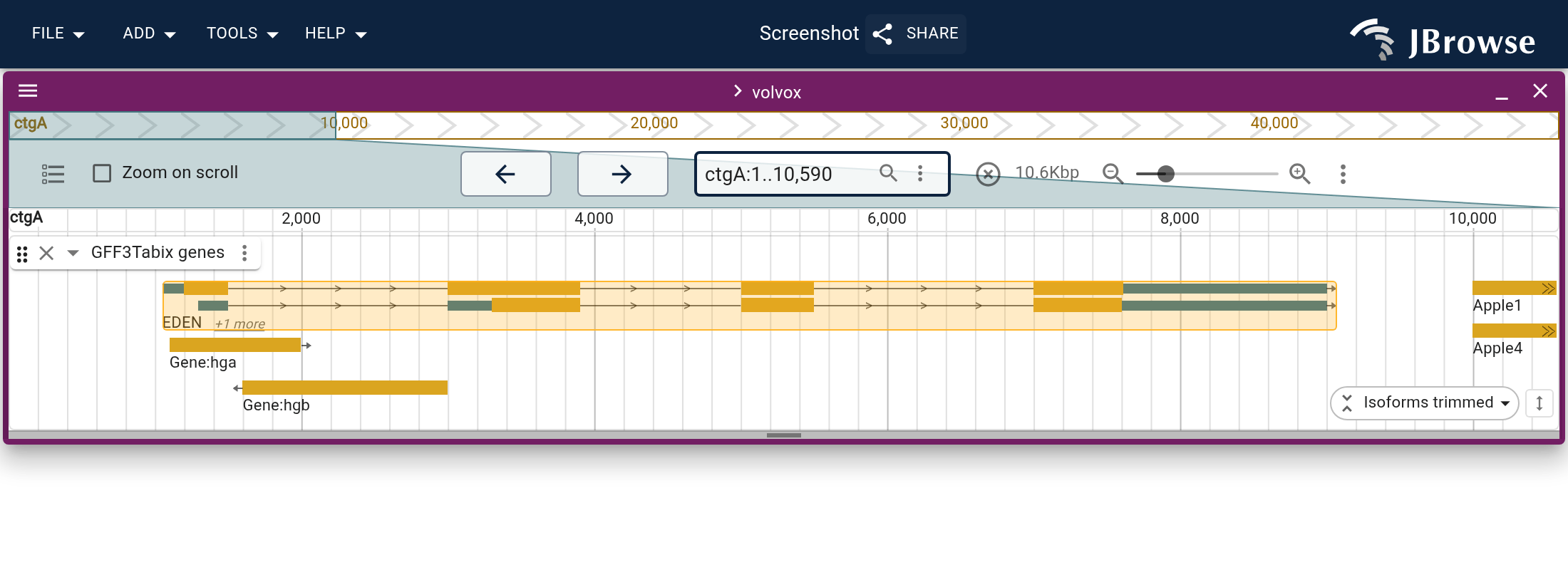Click the Screenshot session name
The height and width of the screenshot is (570, 1568).
[809, 33]
